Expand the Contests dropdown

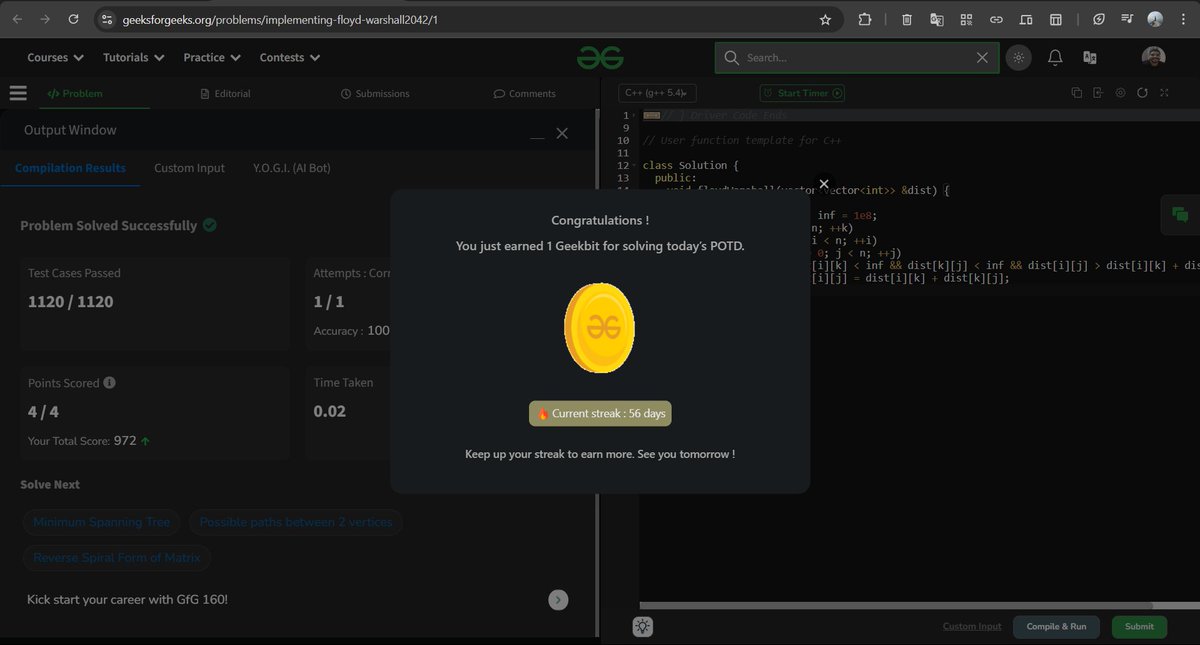click(x=290, y=58)
